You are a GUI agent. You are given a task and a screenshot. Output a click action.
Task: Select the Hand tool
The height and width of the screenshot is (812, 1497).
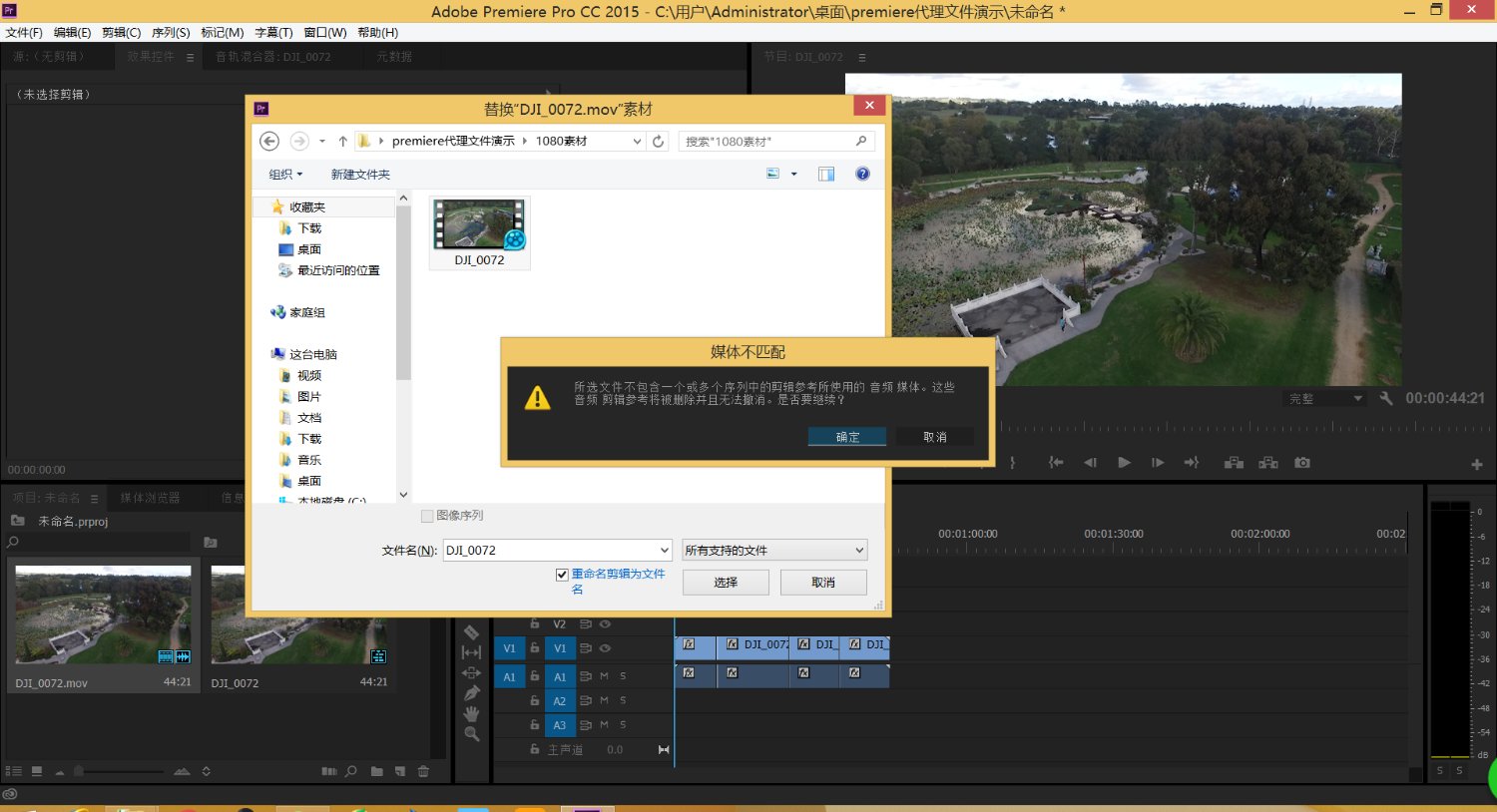click(x=471, y=714)
